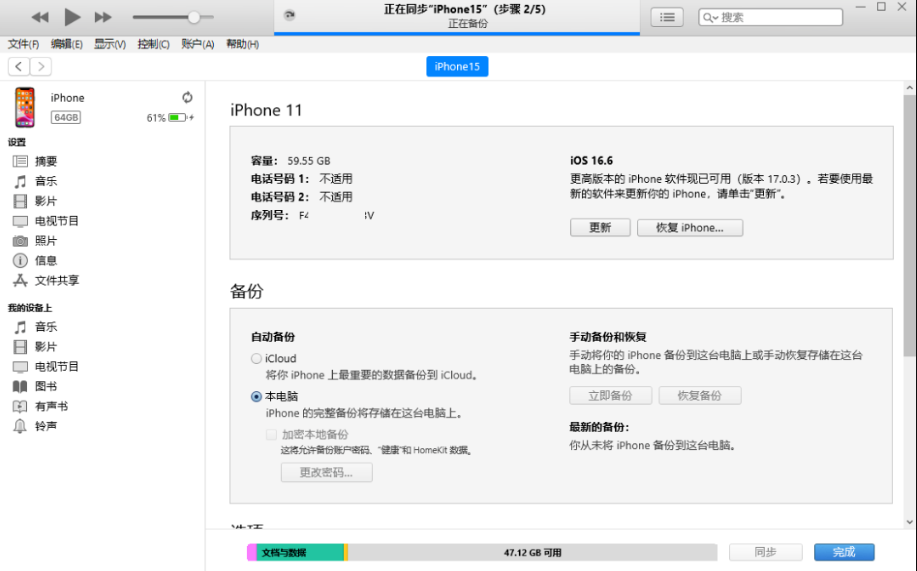Click the 恢复 iPhone... restore button
This screenshot has width=917, height=571.
(690, 228)
